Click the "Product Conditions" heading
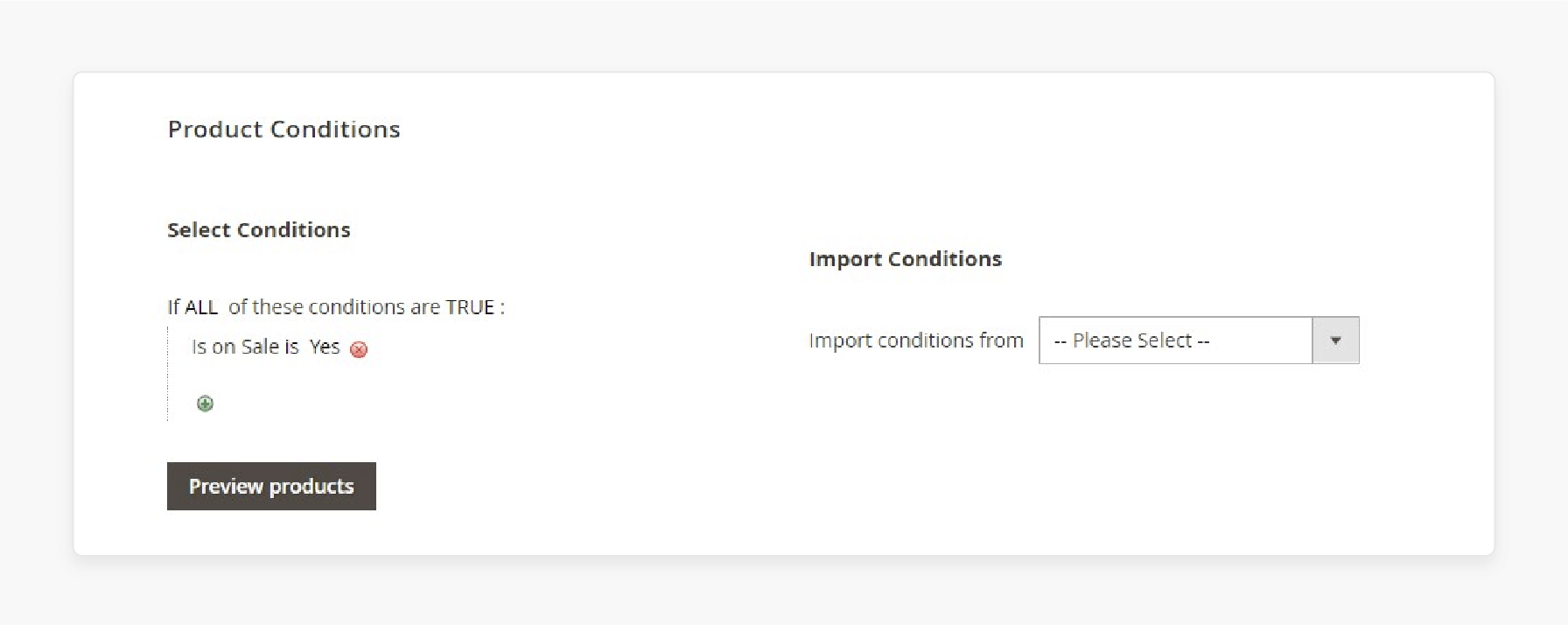 pyautogui.click(x=283, y=129)
